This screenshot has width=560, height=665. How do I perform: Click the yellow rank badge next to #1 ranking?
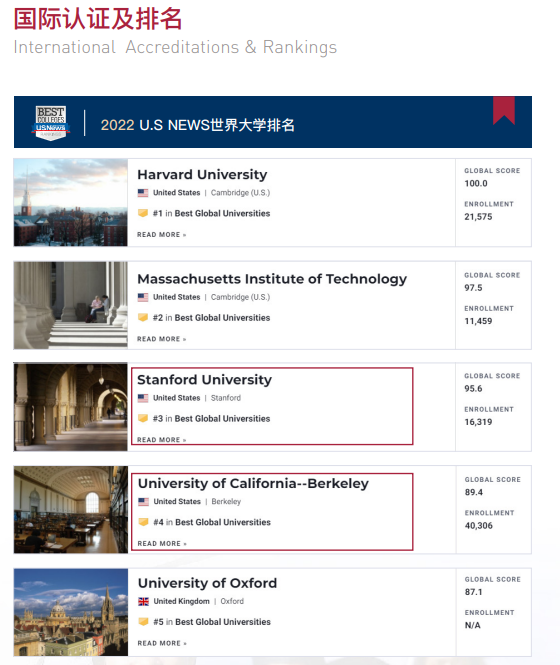pos(143,213)
